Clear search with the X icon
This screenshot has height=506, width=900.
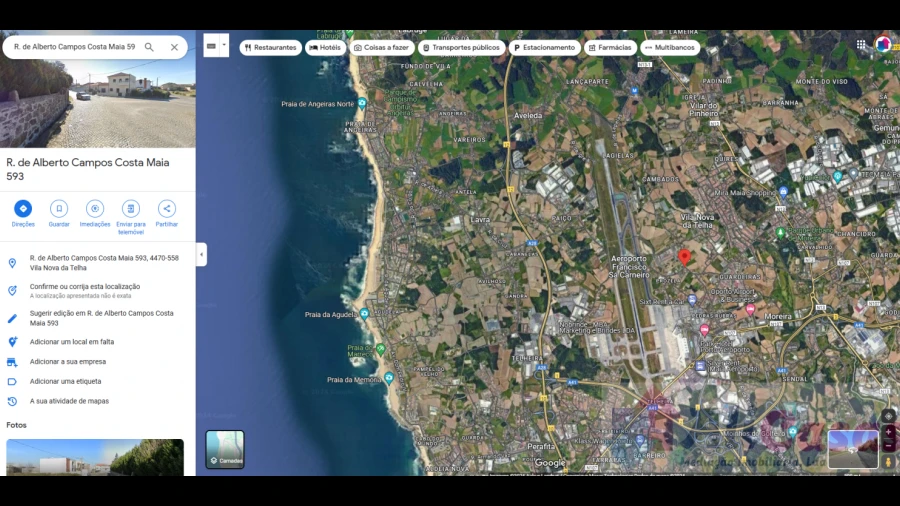(x=174, y=47)
